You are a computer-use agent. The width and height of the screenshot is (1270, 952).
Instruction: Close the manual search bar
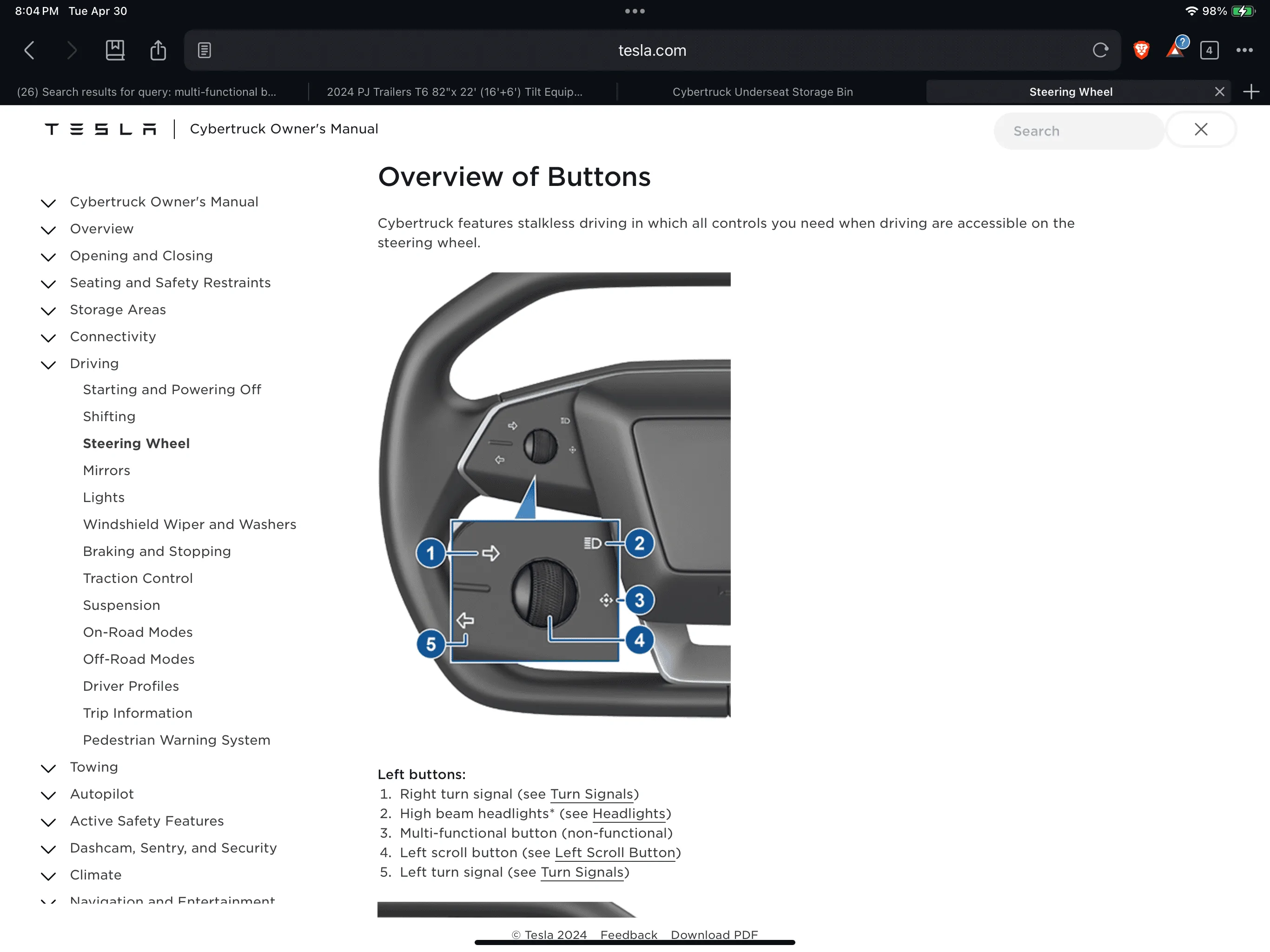tap(1201, 130)
